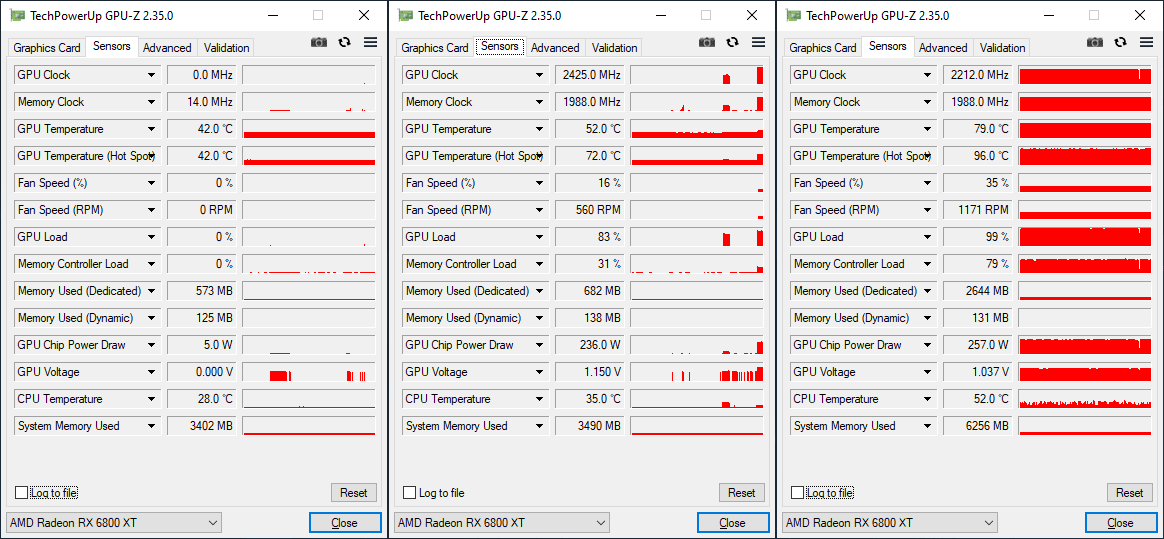Switch to the Graphics Card tab in the leftmost window
This screenshot has height=539, width=1164.
point(47,48)
